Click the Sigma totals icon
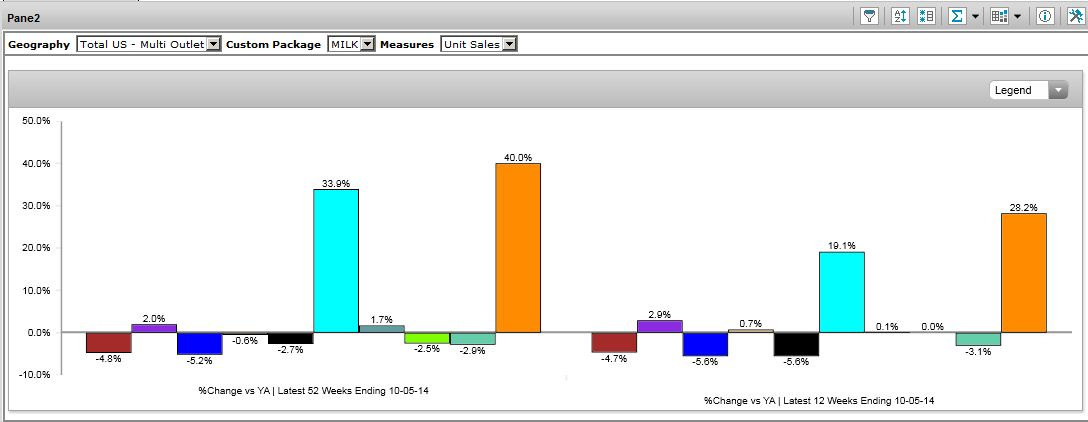This screenshot has height=422, width=1088. [957, 16]
